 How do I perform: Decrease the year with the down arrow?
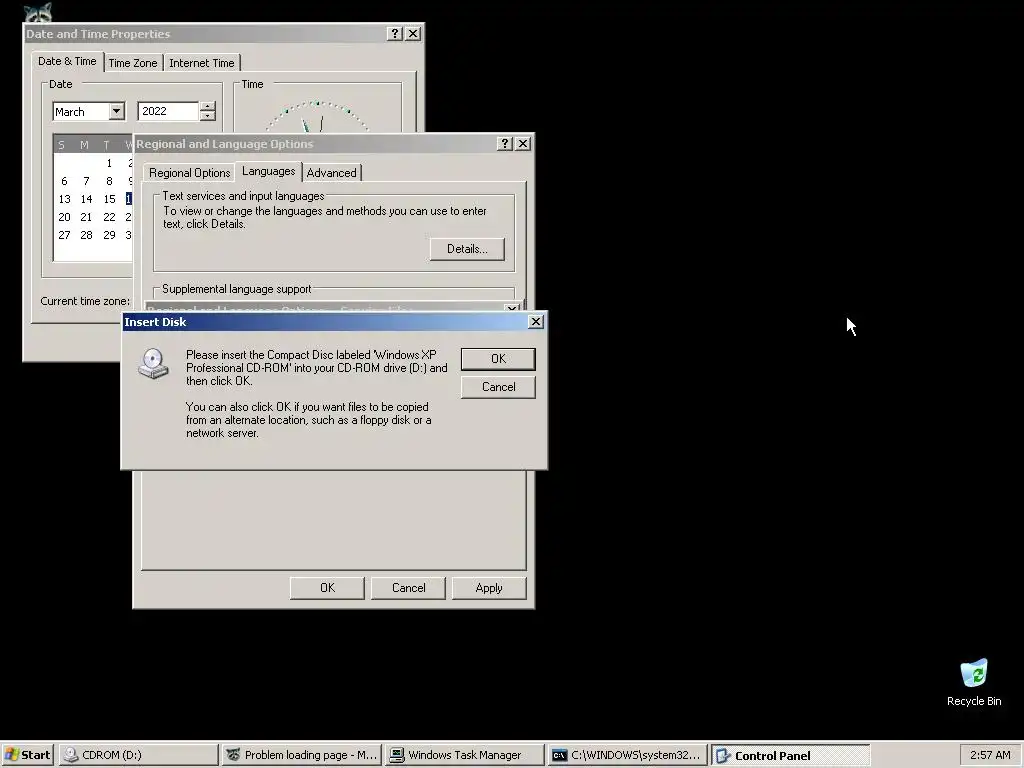(208, 116)
